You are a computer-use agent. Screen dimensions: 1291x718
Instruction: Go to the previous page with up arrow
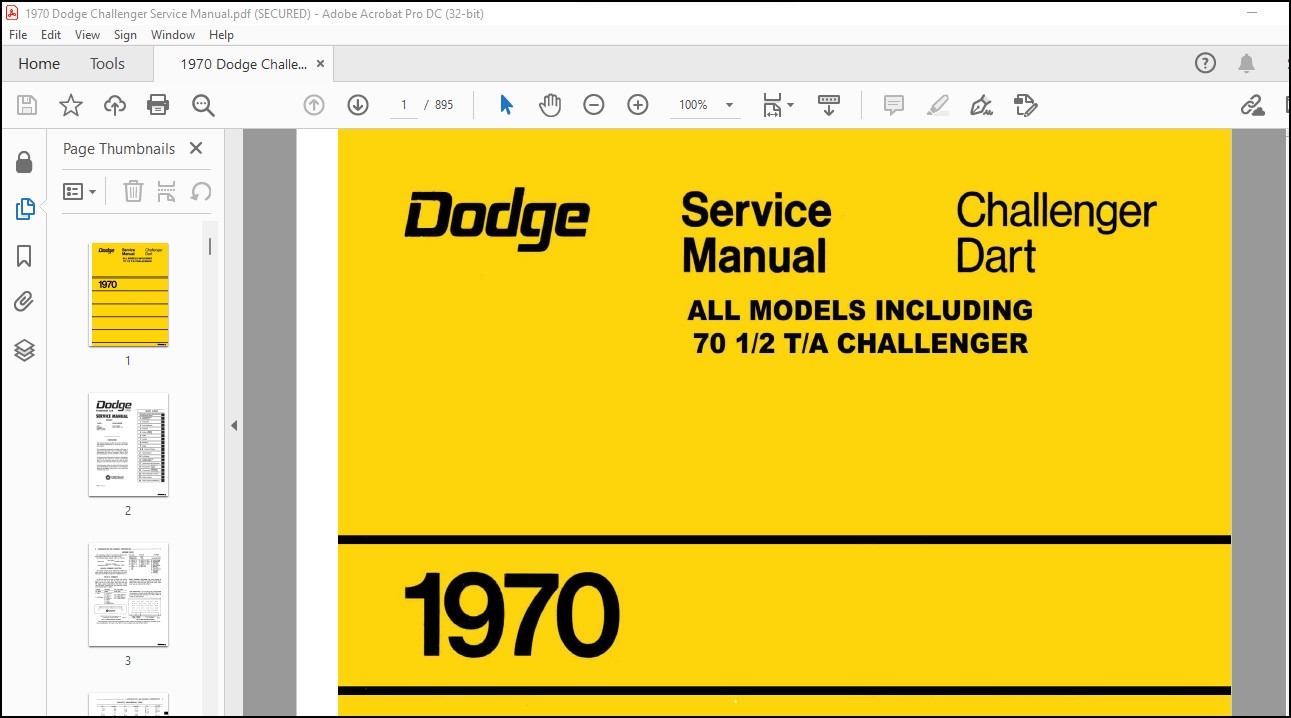pyautogui.click(x=314, y=105)
